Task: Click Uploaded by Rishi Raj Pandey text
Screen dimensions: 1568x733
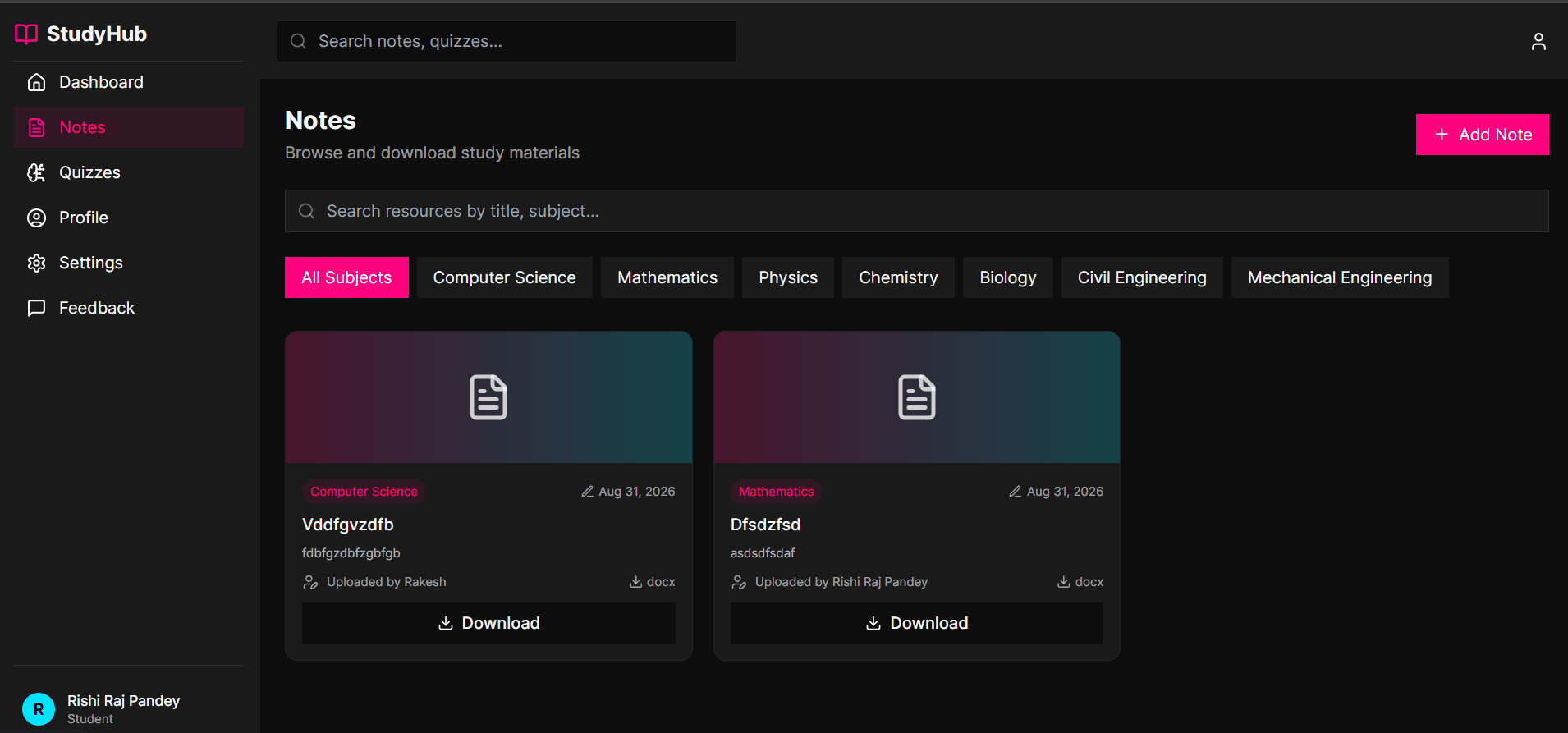Action: (x=841, y=582)
